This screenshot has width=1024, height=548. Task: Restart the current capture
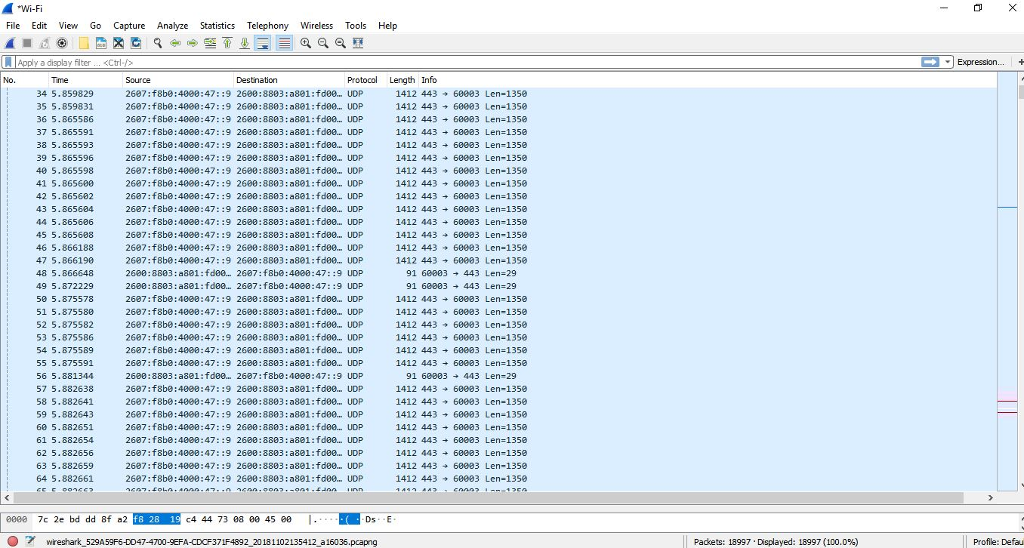(x=44, y=43)
